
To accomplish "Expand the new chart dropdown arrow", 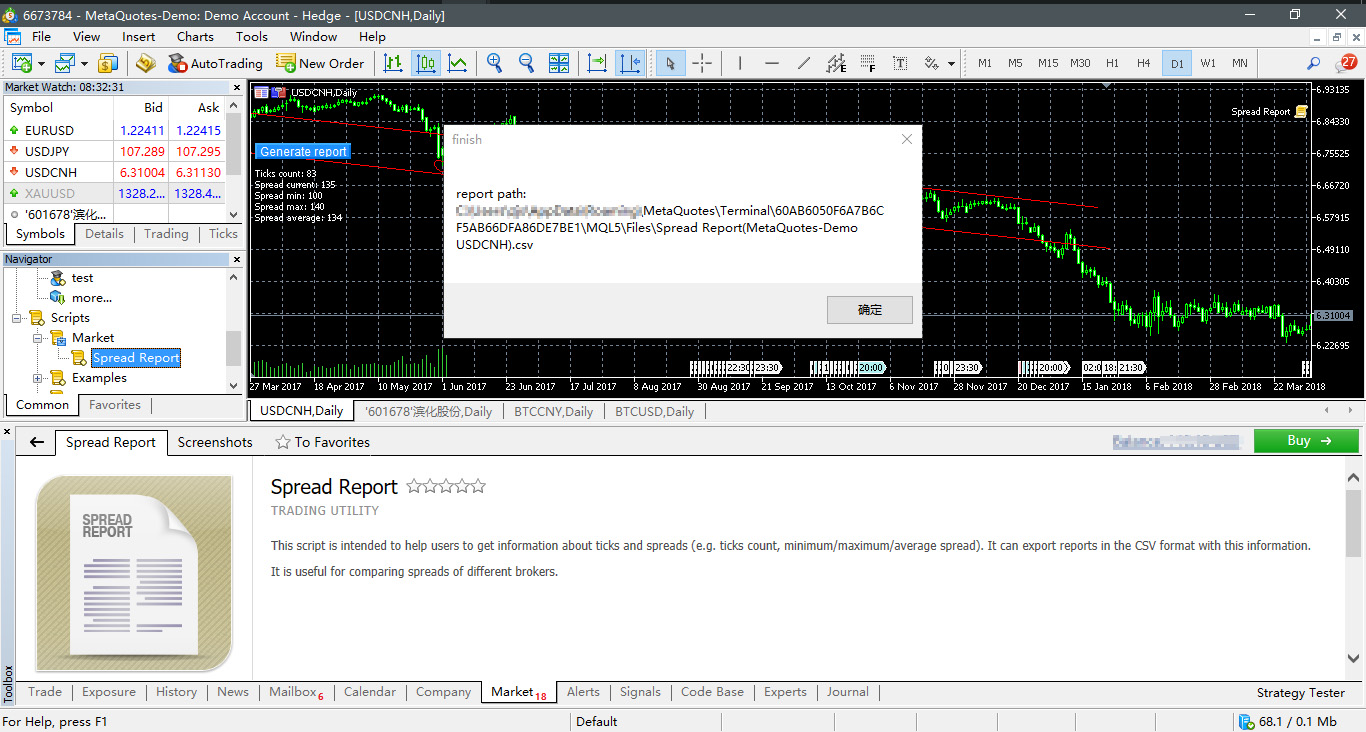I will pos(41,63).
